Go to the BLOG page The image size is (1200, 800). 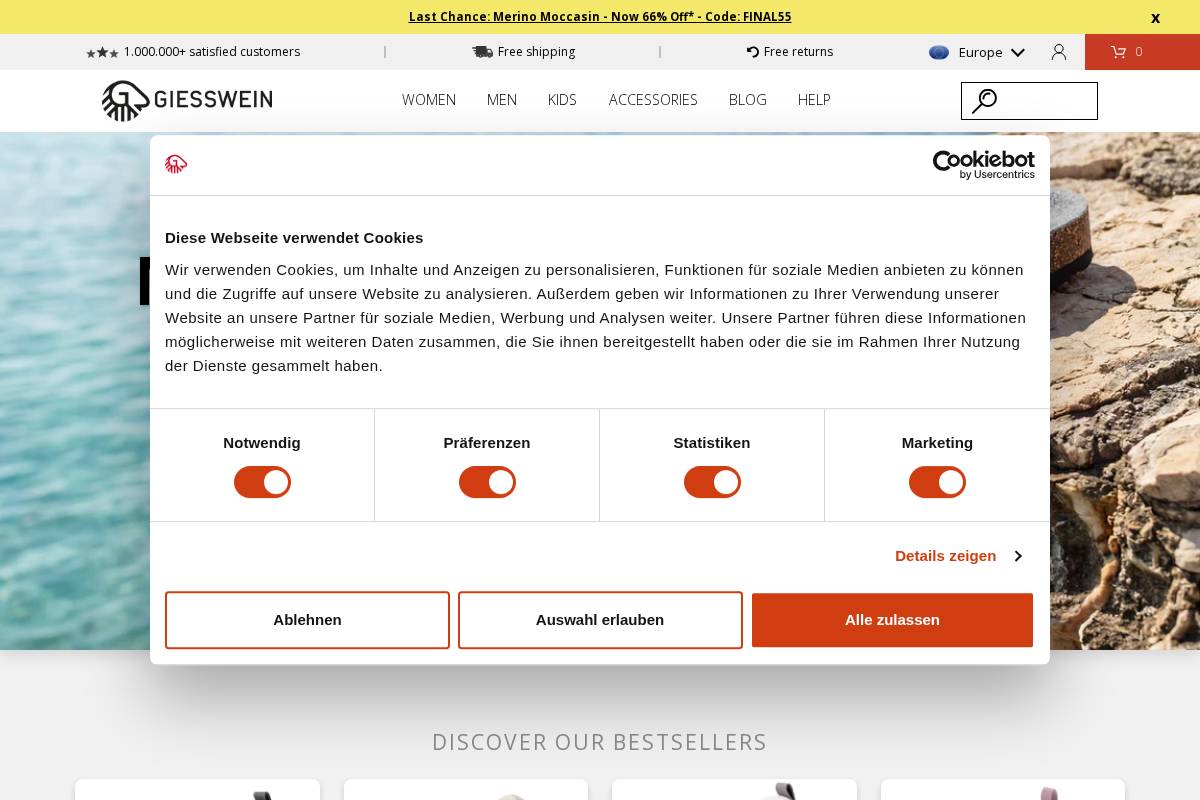click(748, 100)
